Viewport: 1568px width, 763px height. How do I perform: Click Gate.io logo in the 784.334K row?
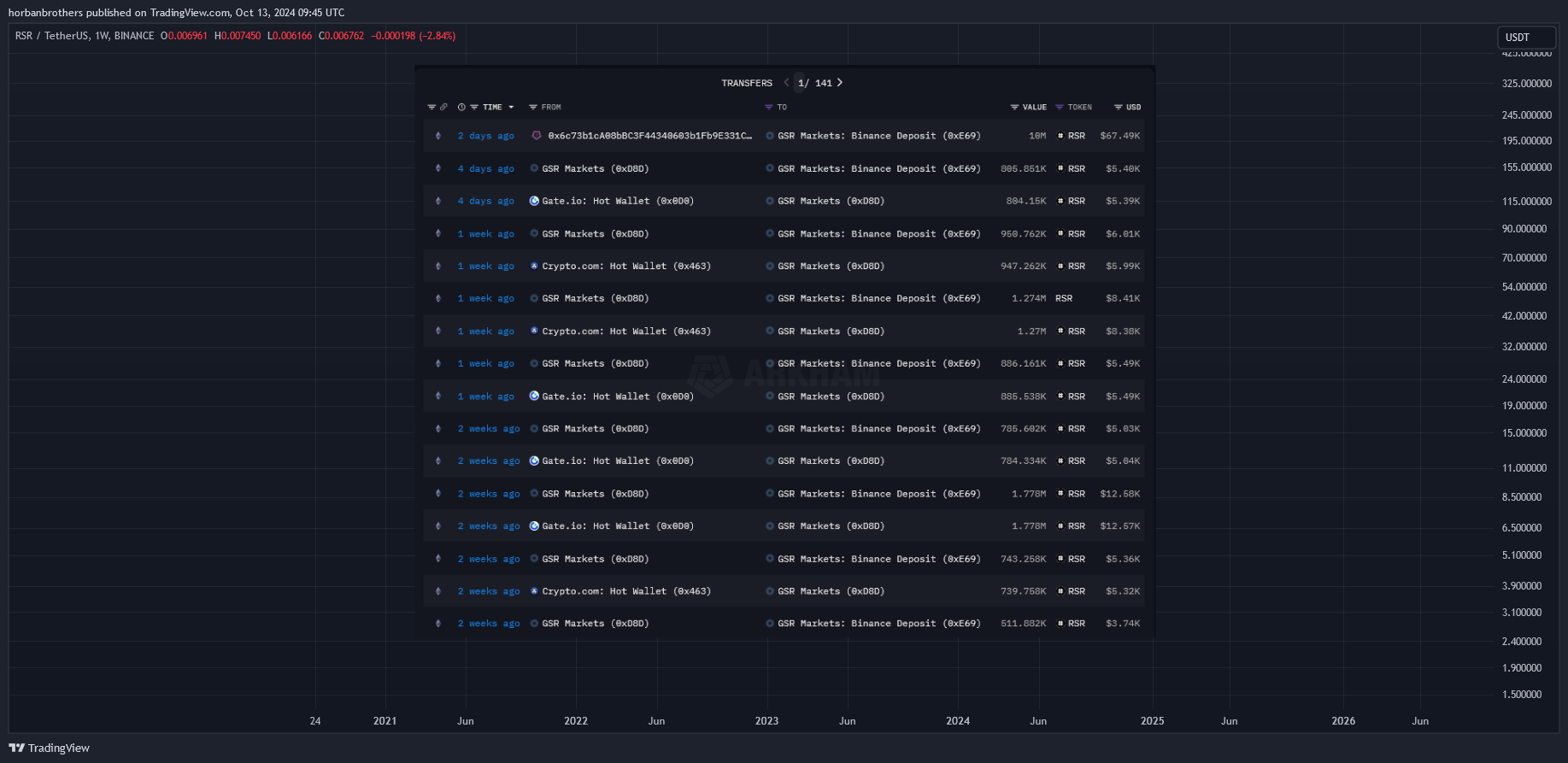tap(534, 461)
